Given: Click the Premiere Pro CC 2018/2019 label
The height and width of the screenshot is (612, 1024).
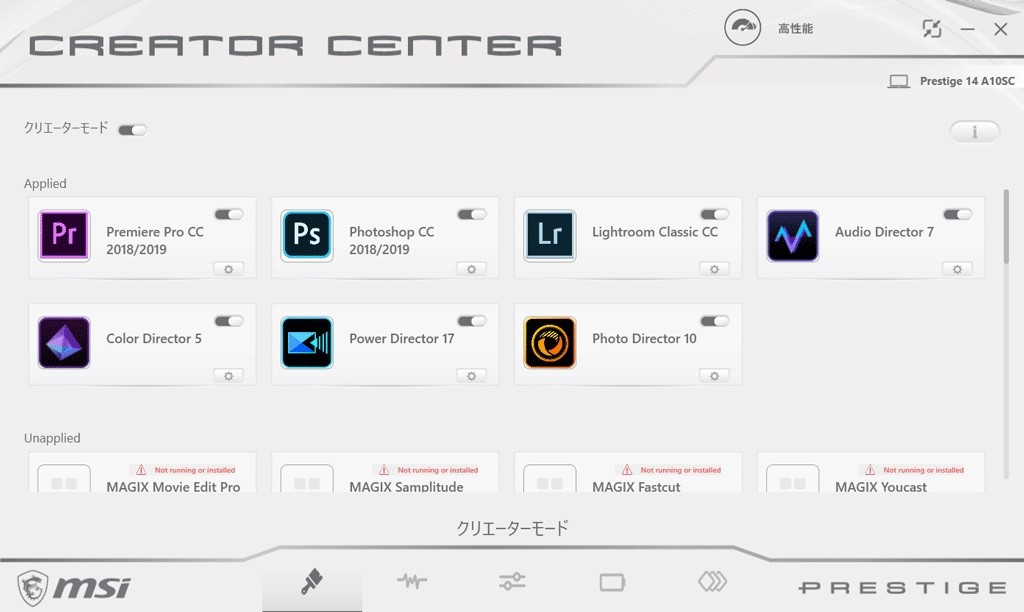Looking at the screenshot, I should (x=155, y=240).
